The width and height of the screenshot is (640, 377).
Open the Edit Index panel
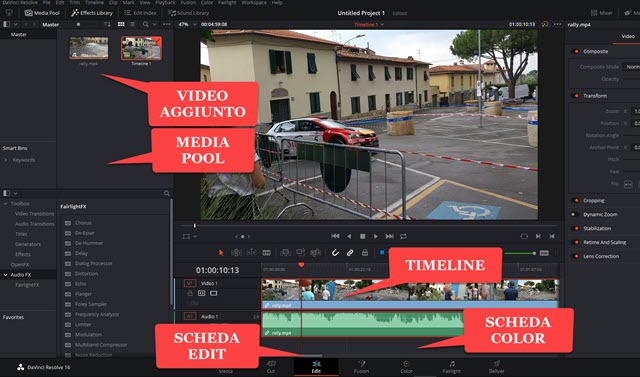pyautogui.click(x=140, y=13)
